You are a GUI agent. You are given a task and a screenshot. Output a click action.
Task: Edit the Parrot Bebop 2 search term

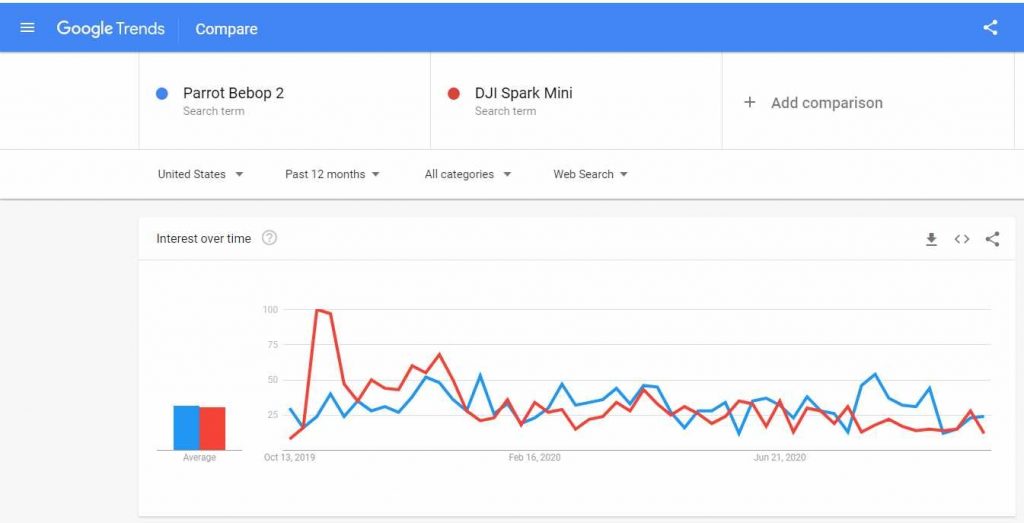click(233, 93)
